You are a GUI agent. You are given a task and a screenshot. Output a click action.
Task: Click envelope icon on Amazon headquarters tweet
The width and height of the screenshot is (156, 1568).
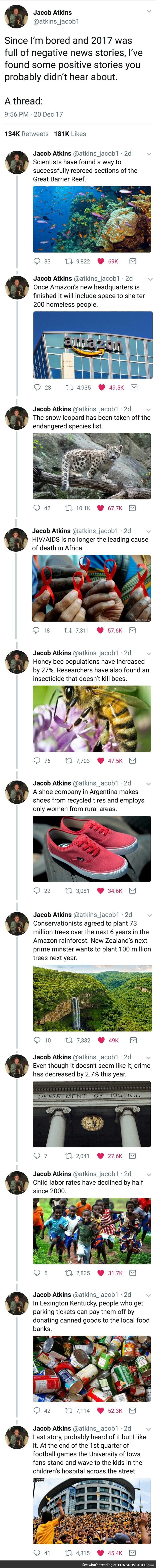(x=134, y=387)
